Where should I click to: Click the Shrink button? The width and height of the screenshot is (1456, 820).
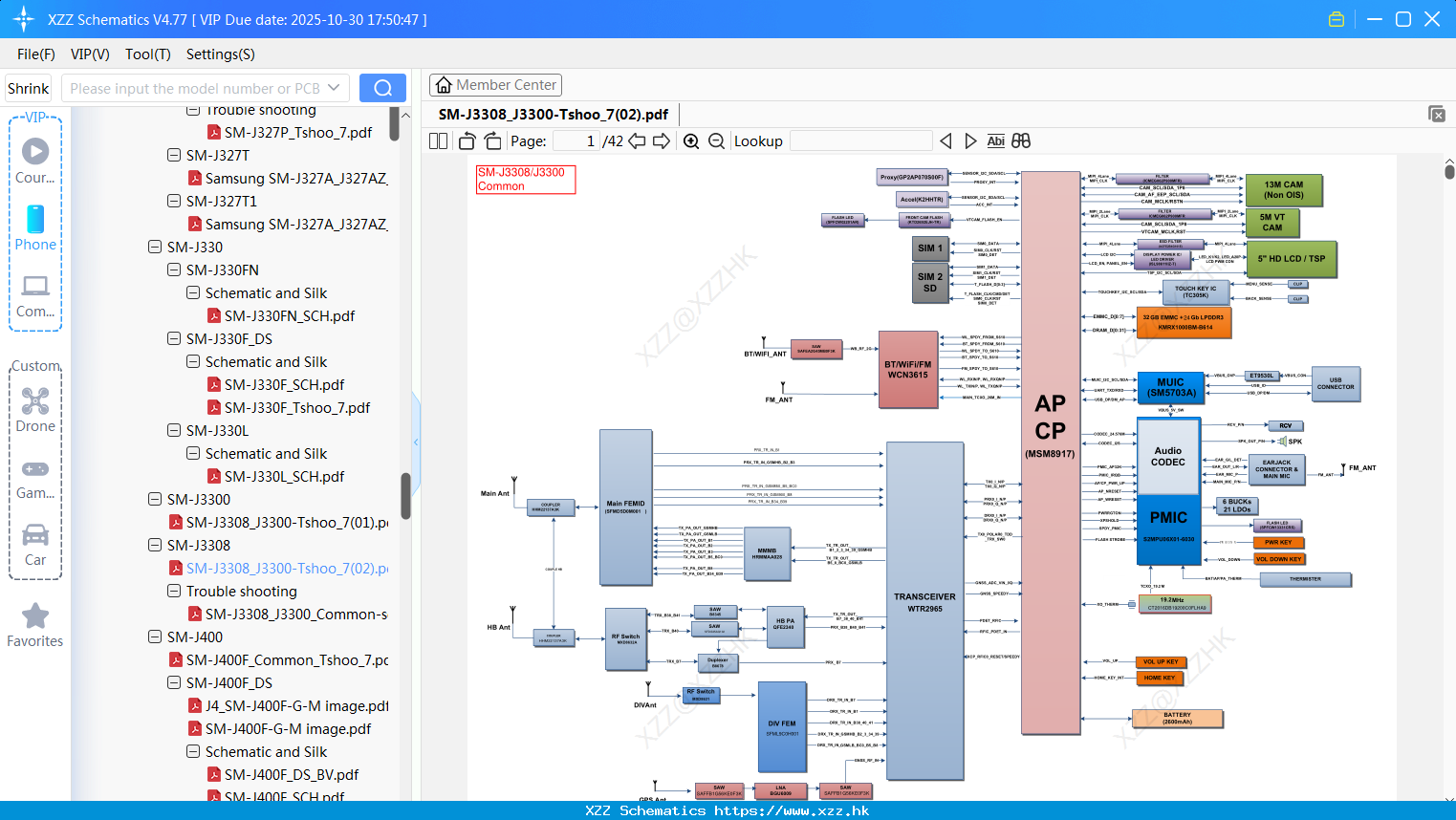click(28, 88)
